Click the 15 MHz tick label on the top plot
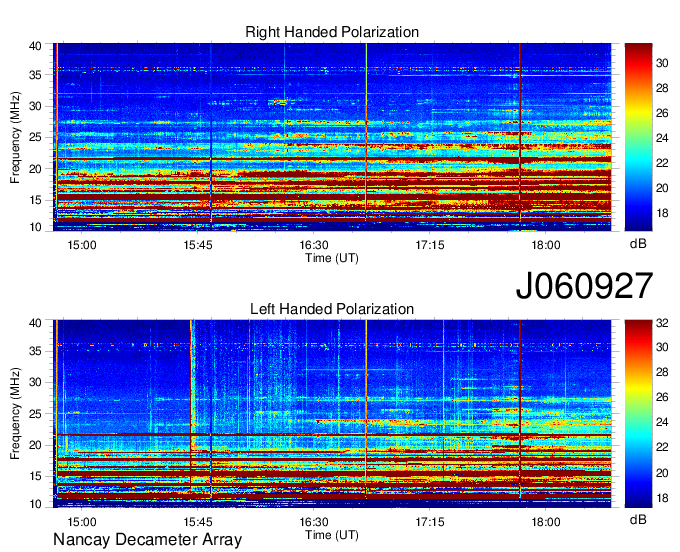 point(35,200)
